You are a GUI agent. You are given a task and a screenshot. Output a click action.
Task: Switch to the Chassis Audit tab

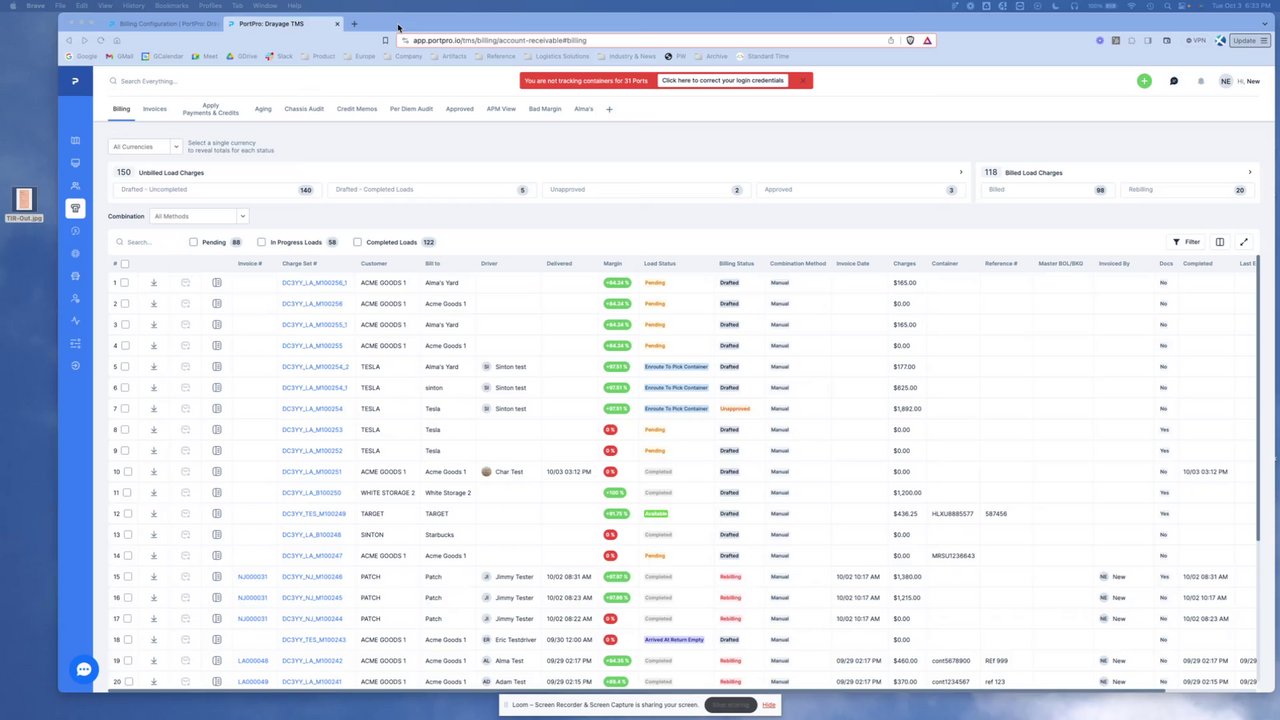tap(304, 109)
